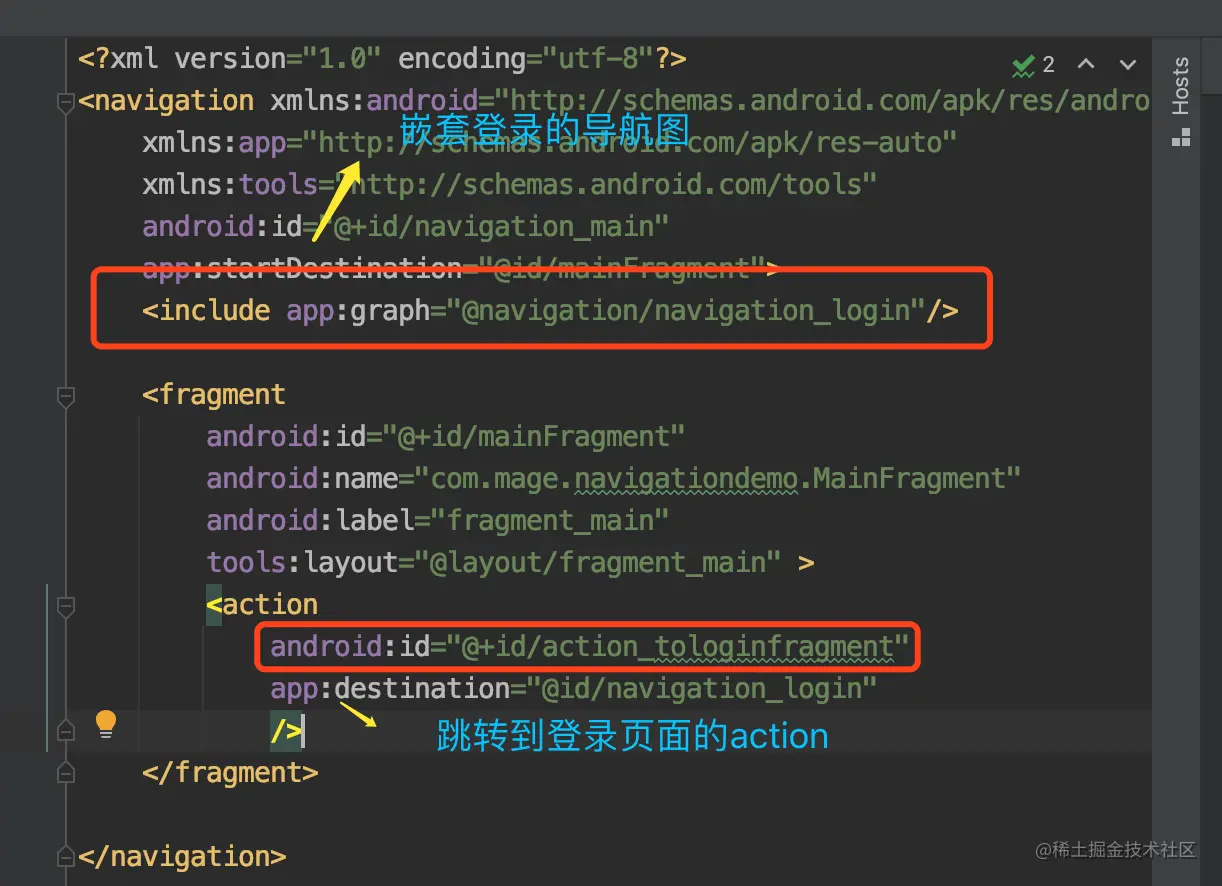Collapse the navigation root tag fold marker

tap(66, 101)
